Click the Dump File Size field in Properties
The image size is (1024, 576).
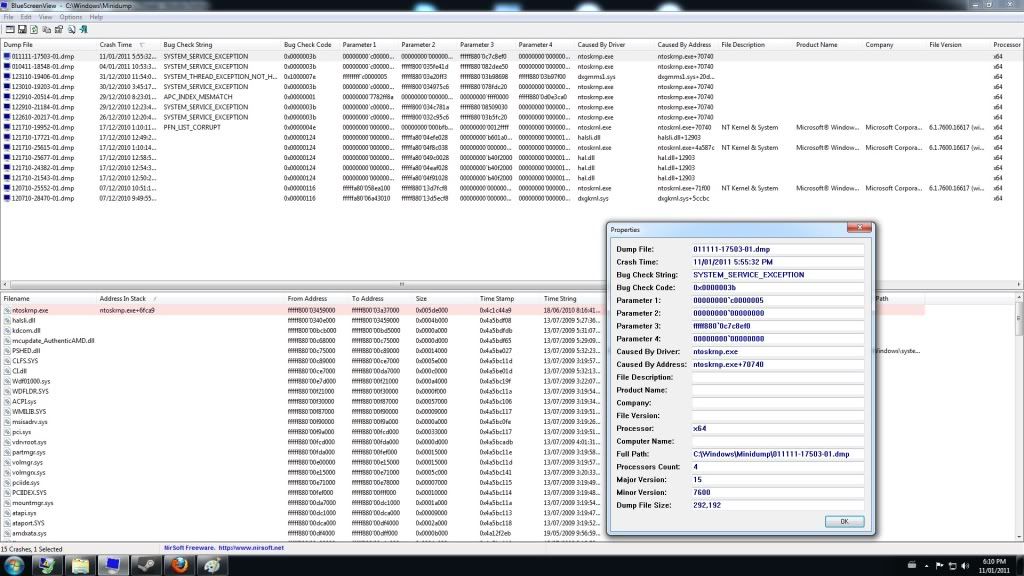click(x=778, y=505)
